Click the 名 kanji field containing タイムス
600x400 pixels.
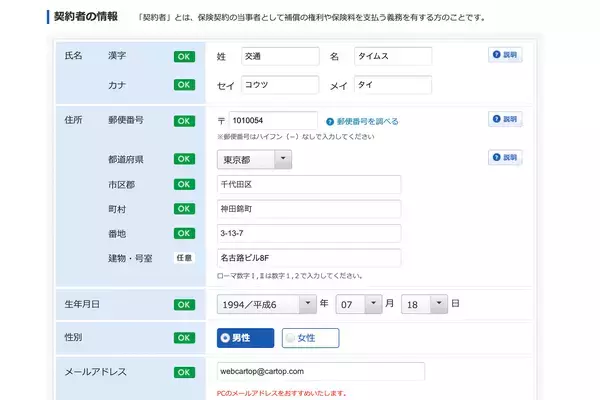(390, 57)
